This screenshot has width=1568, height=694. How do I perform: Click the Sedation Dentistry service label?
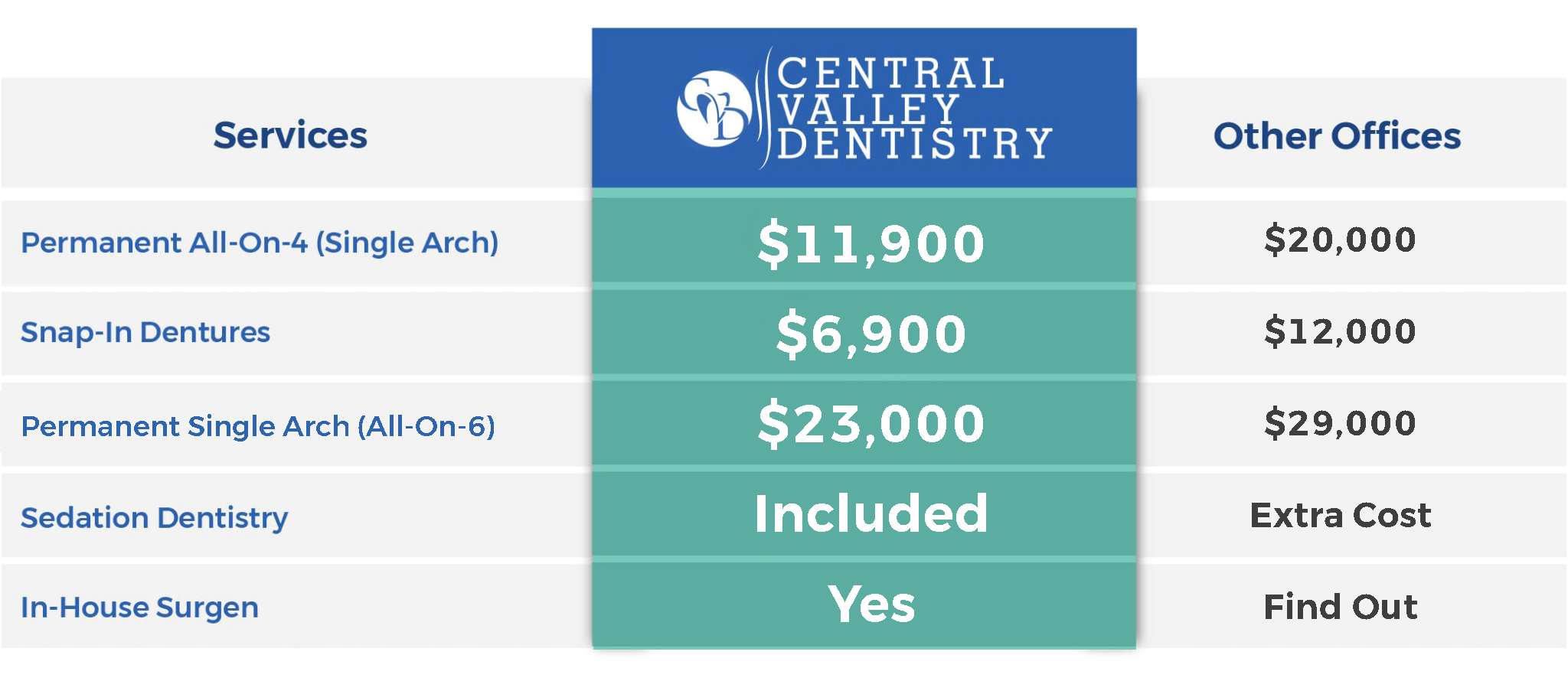click(155, 518)
